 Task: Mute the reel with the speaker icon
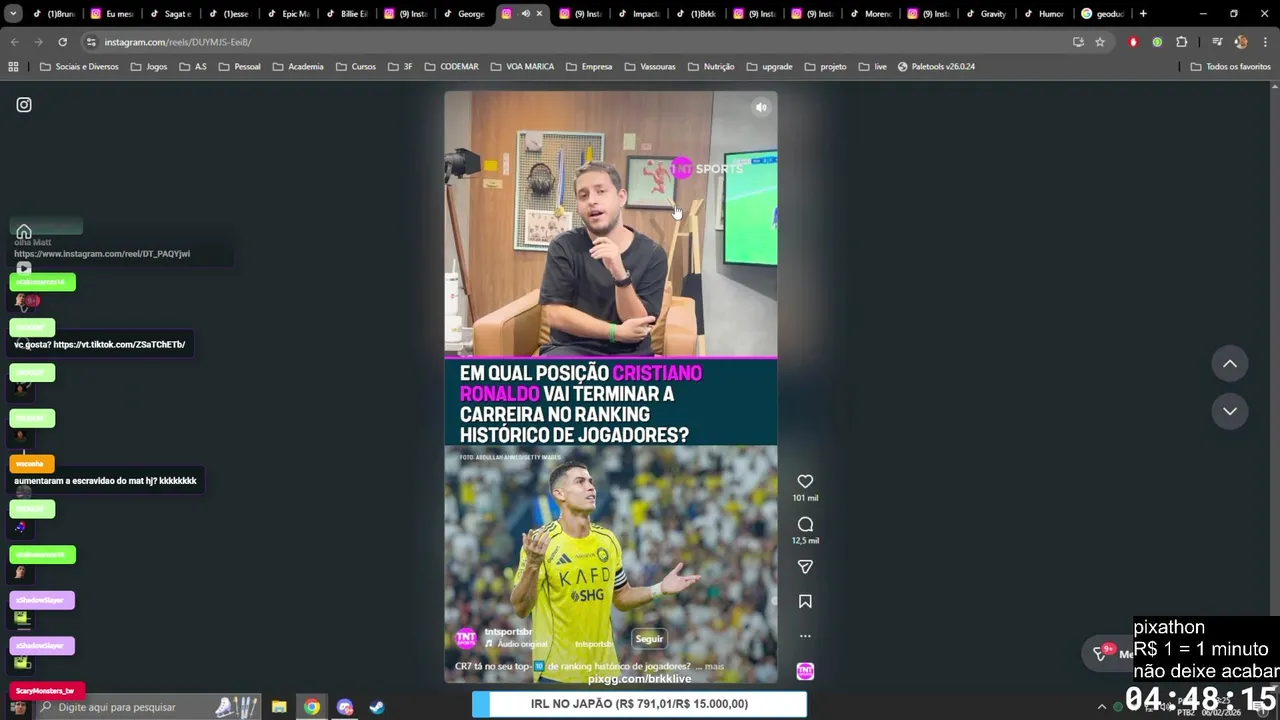pos(761,108)
